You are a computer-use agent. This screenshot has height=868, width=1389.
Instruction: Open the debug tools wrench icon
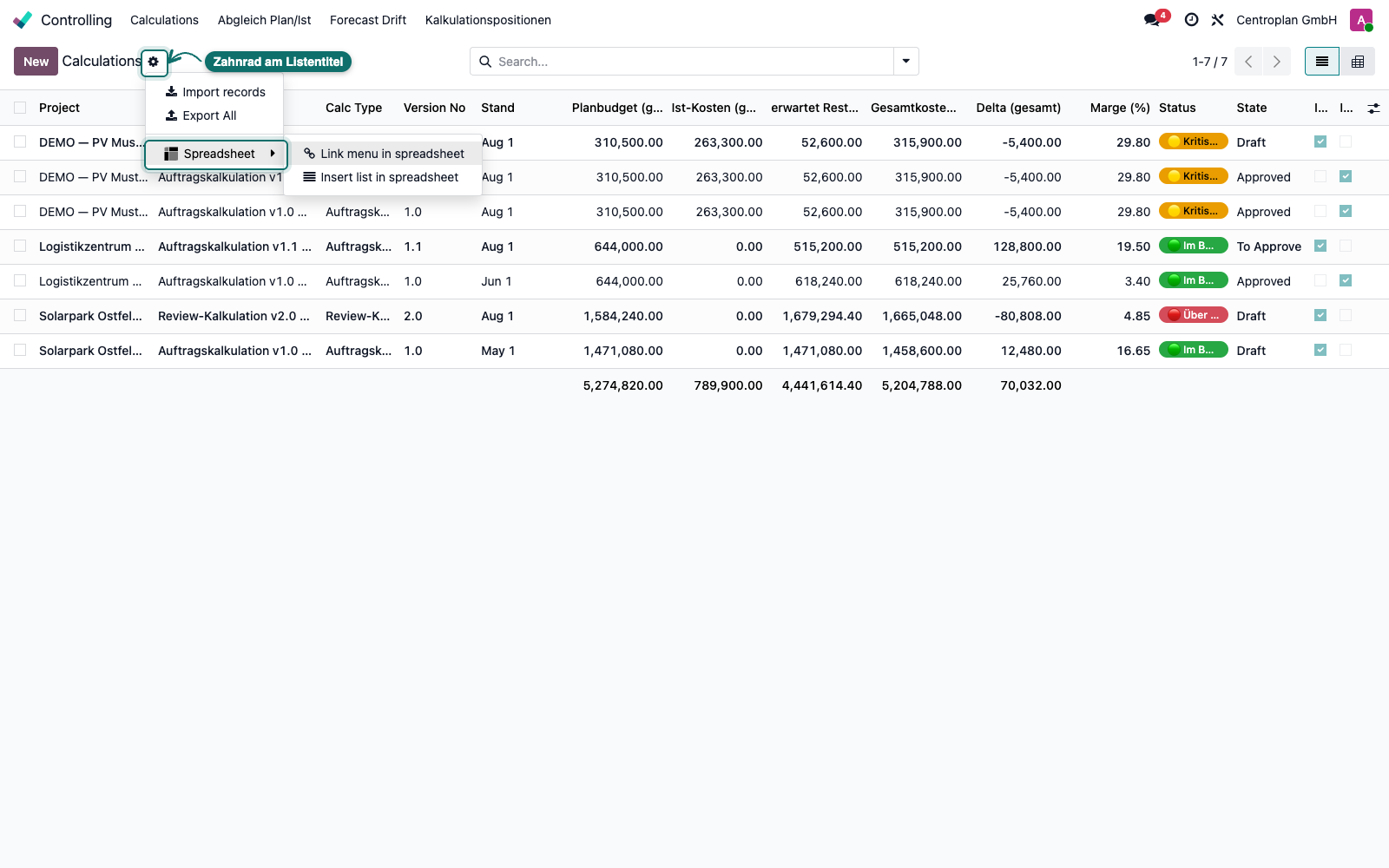[x=1217, y=20]
